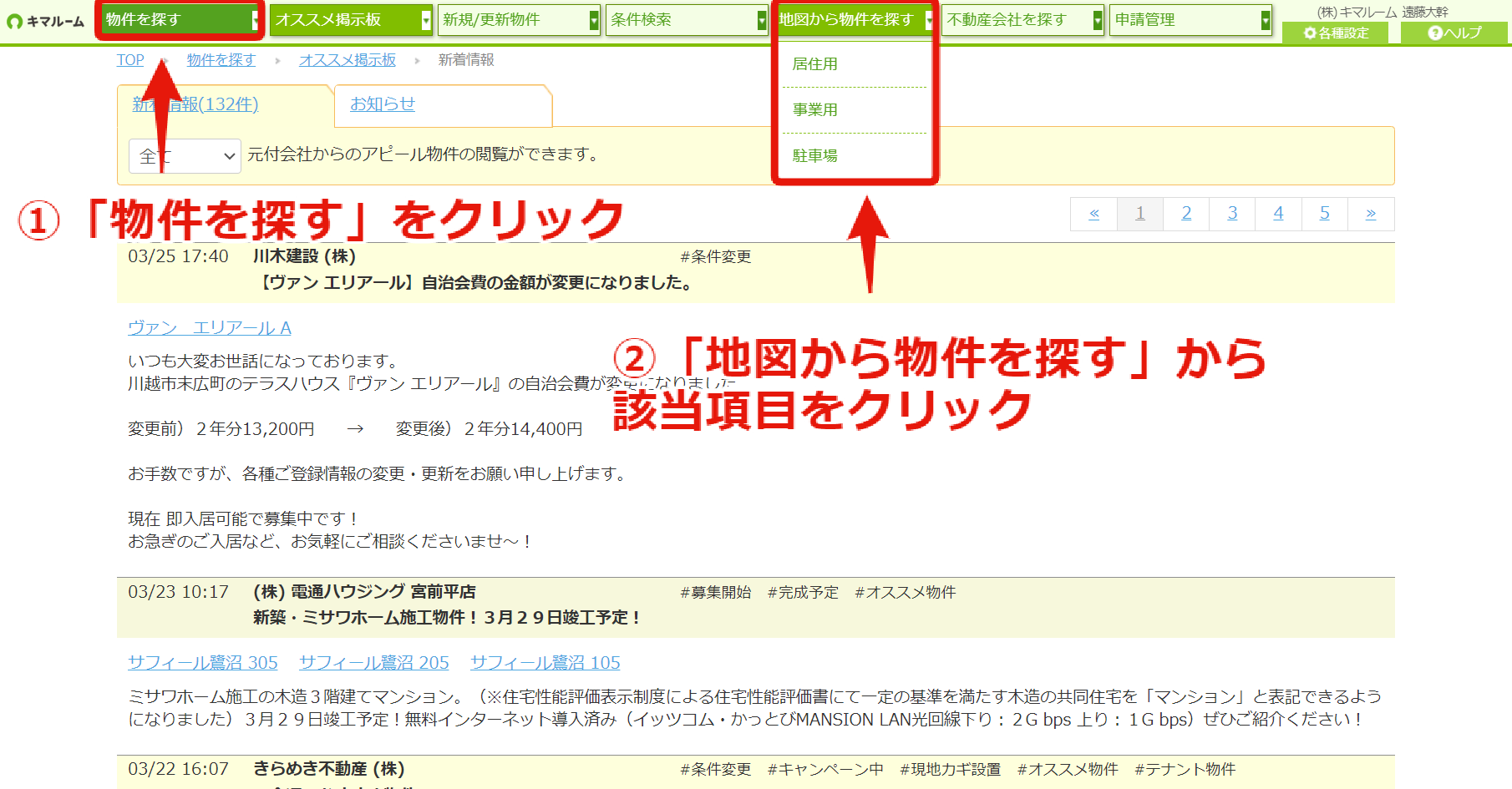Select page 1 in pagination
This screenshot has width=1512, height=789.
click(x=1140, y=214)
